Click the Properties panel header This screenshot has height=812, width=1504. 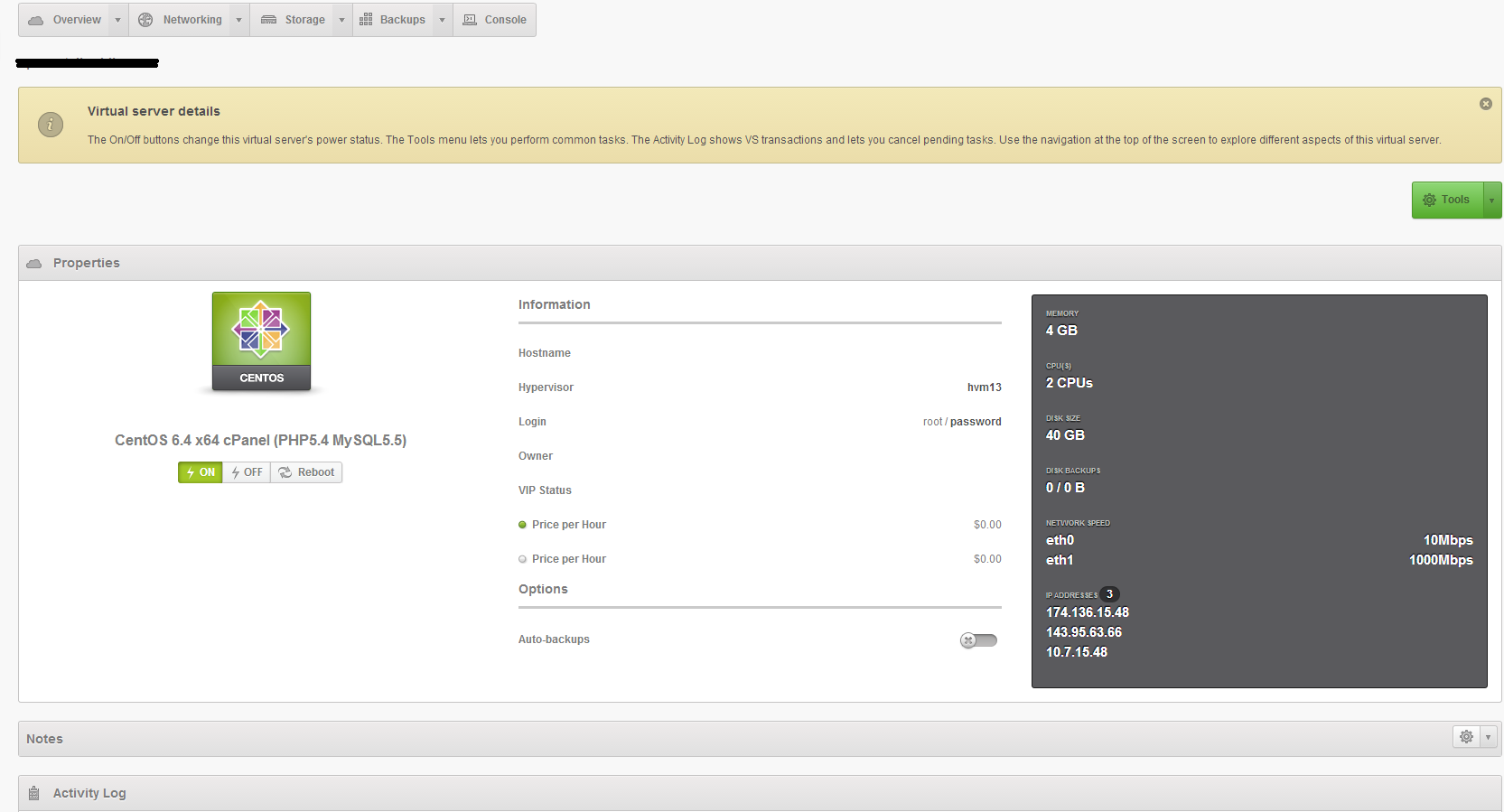(x=760, y=263)
